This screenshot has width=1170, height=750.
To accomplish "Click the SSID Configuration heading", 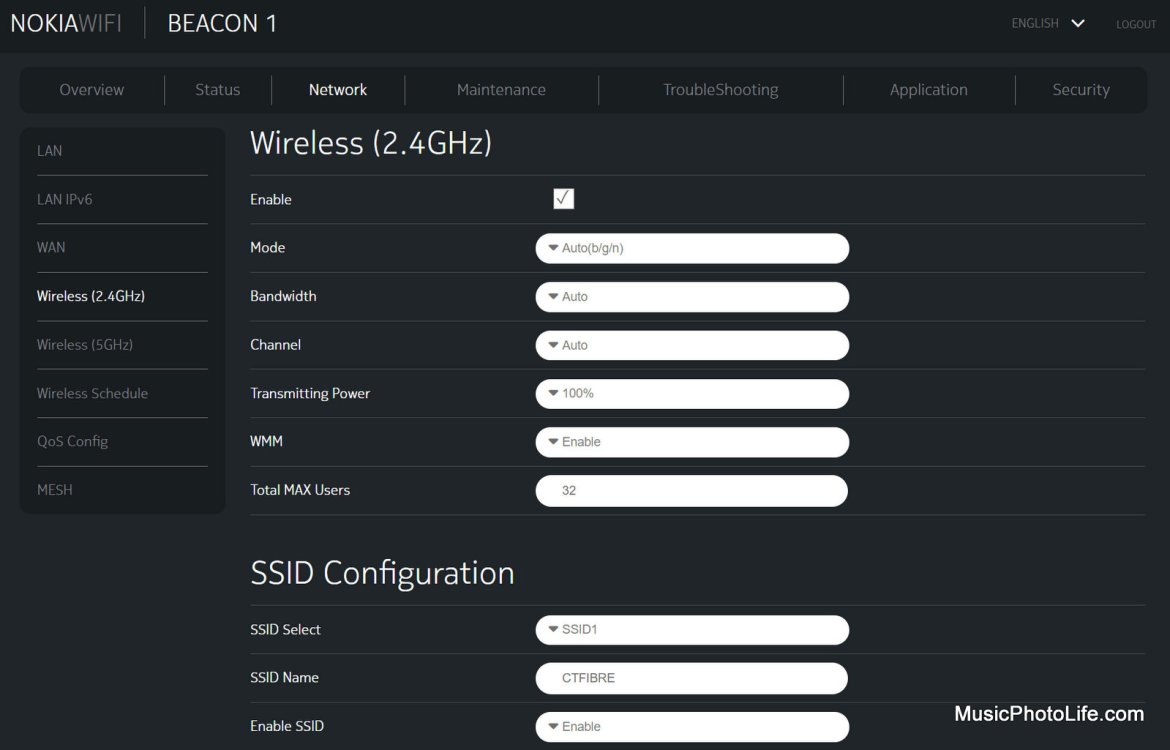I will point(382,573).
